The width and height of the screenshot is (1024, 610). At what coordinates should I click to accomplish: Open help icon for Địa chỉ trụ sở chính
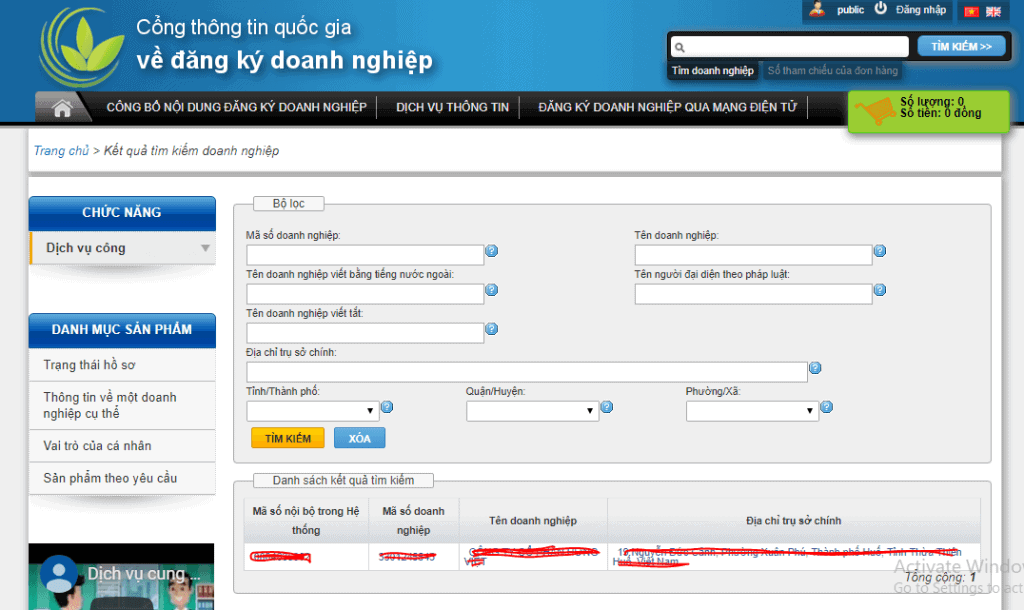pos(815,368)
